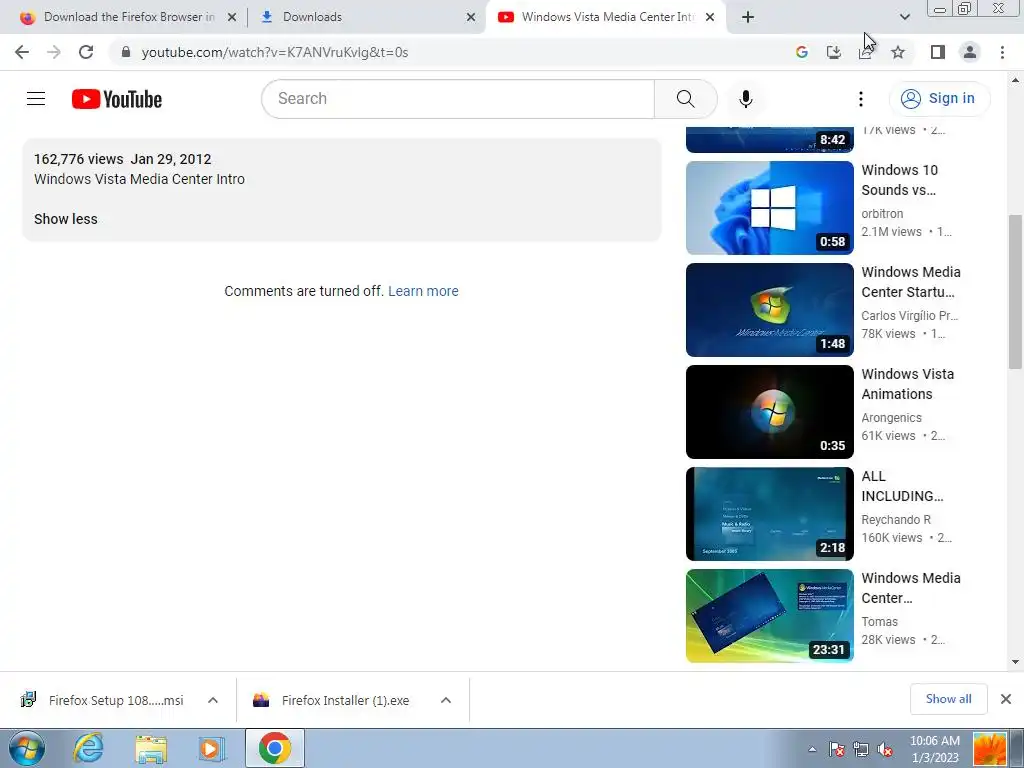Click the search magnifier button
The image size is (1024, 768).
point(685,99)
